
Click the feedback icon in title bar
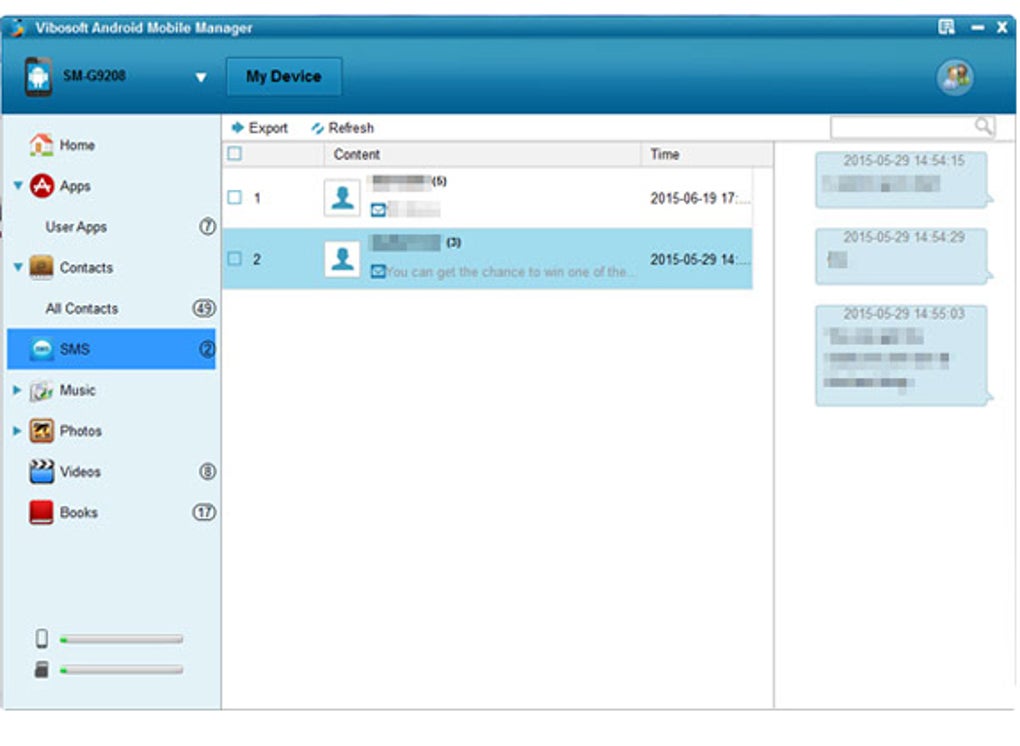point(946,27)
